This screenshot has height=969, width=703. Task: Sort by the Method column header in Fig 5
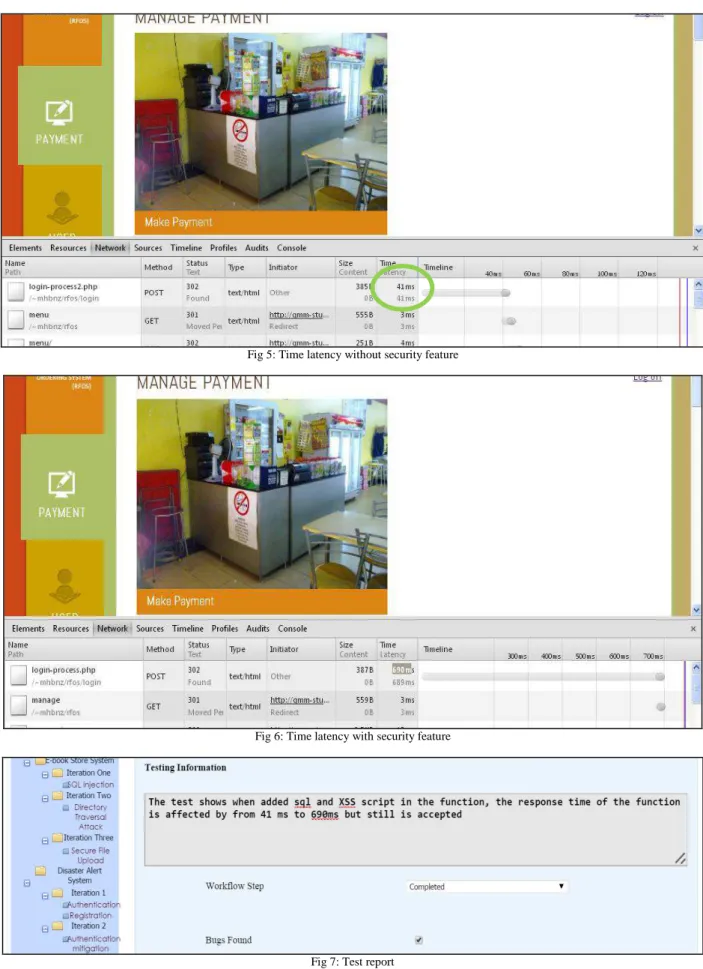point(158,268)
